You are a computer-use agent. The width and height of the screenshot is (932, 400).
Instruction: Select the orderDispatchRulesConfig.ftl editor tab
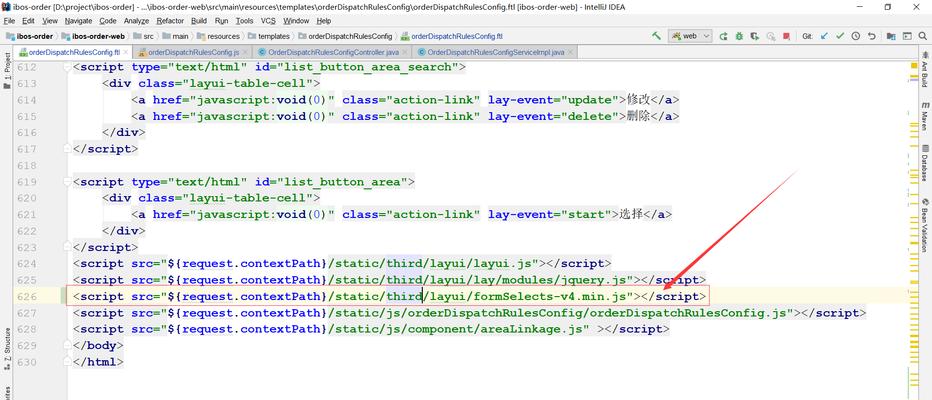[x=74, y=52]
